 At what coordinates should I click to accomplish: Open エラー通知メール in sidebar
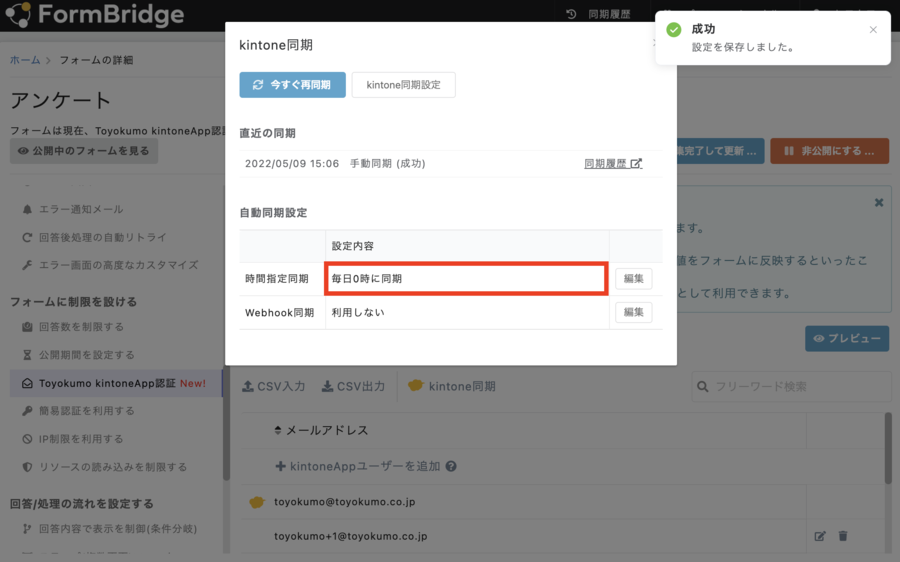click(81, 210)
